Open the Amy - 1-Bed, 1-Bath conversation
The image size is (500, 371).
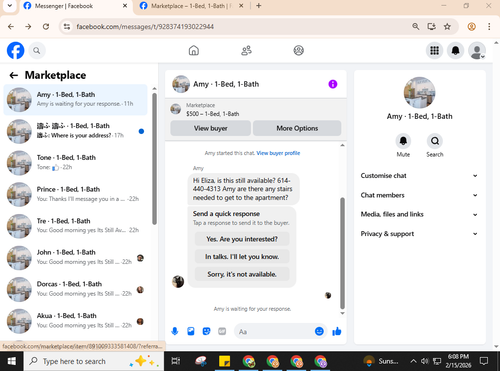(75, 99)
